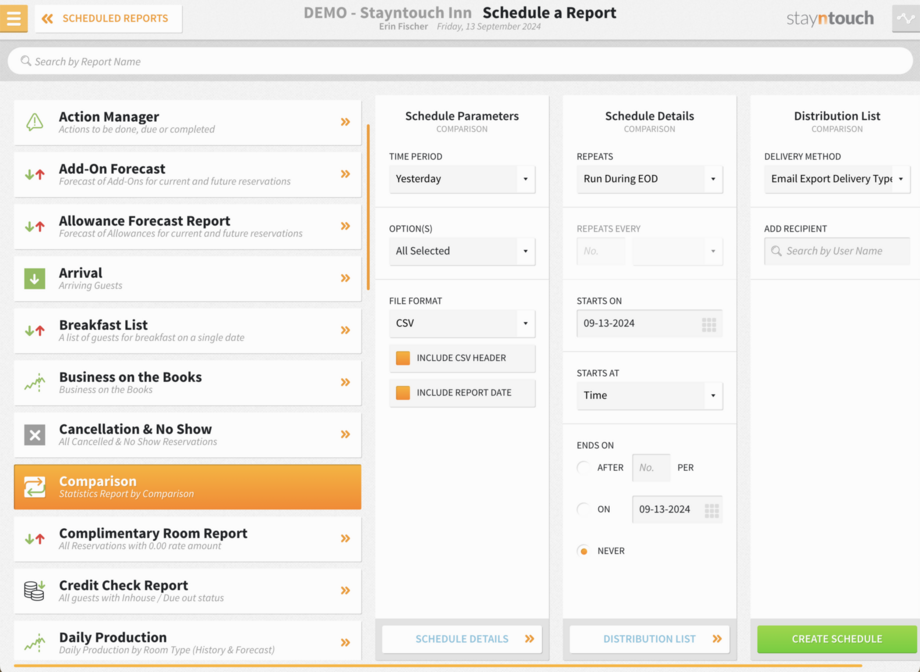Viewport: 920px width, 672px height.
Task: Click the activity pulse icon top right
Action: 906,18
